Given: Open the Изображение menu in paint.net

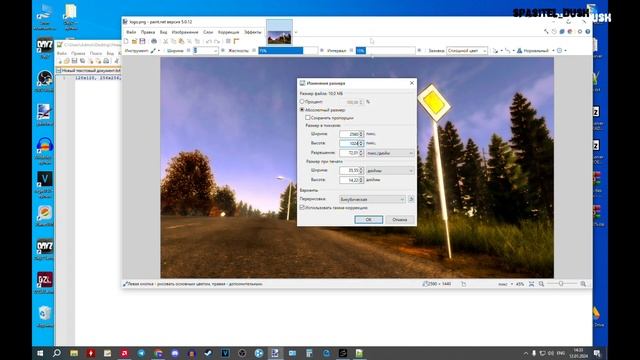Looking at the screenshot, I should (x=185, y=32).
